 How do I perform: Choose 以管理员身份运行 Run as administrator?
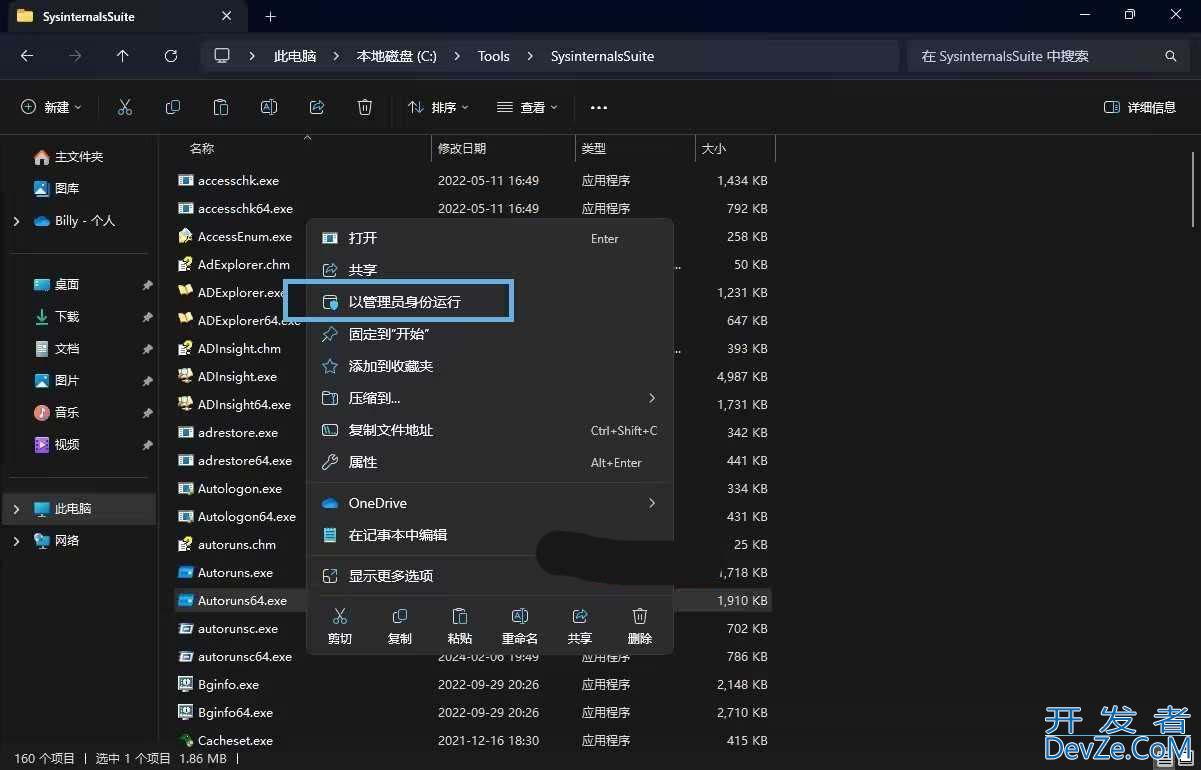coord(490,302)
